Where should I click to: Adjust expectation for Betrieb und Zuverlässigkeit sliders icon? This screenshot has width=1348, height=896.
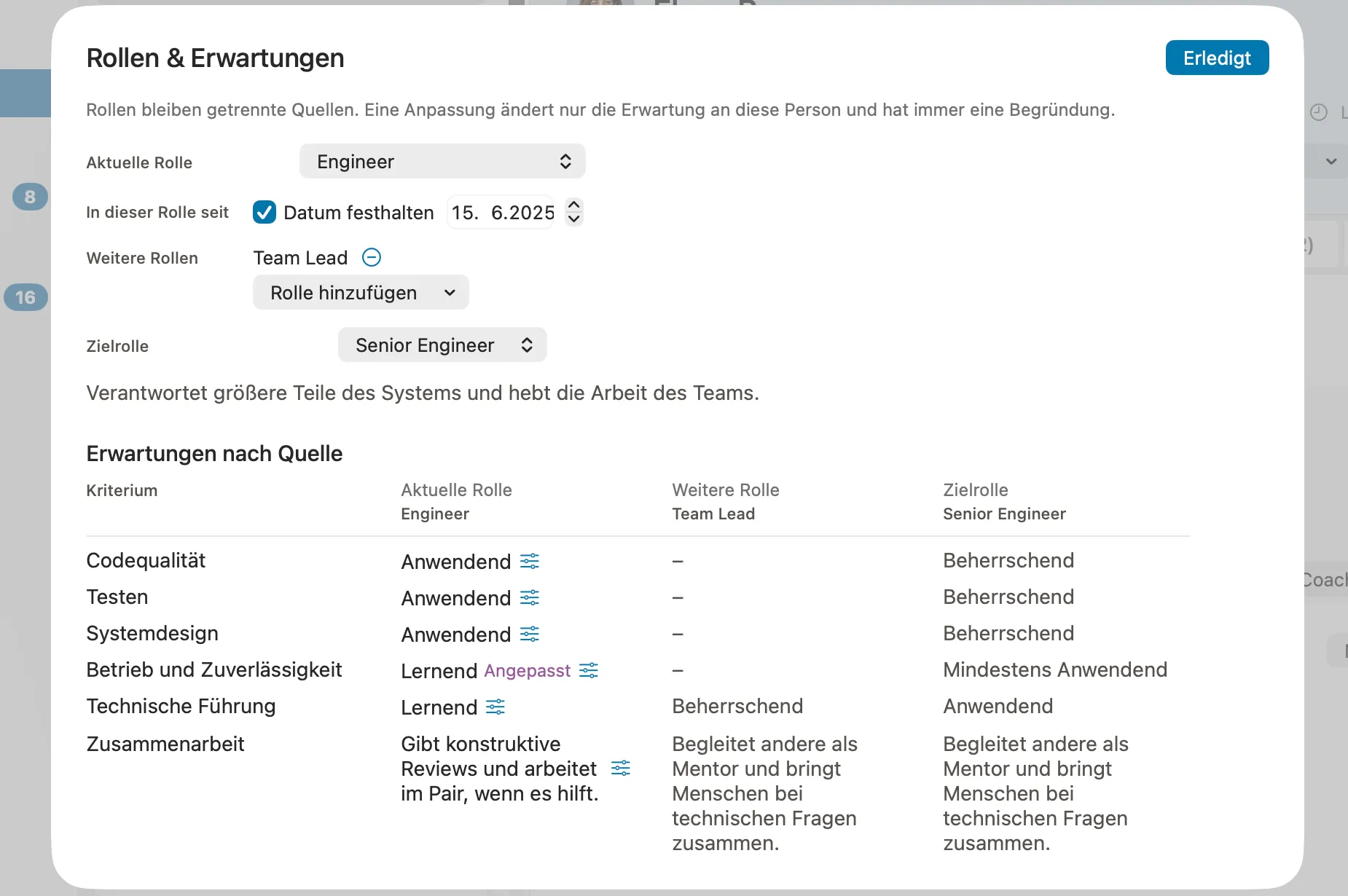click(x=589, y=670)
